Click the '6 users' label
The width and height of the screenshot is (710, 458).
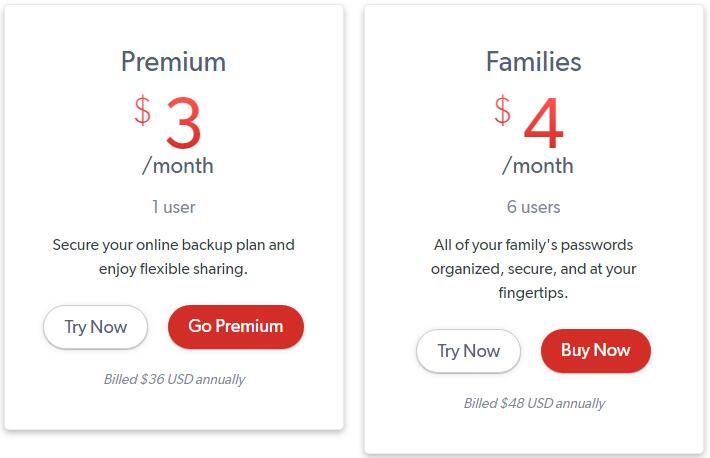pyautogui.click(x=533, y=207)
